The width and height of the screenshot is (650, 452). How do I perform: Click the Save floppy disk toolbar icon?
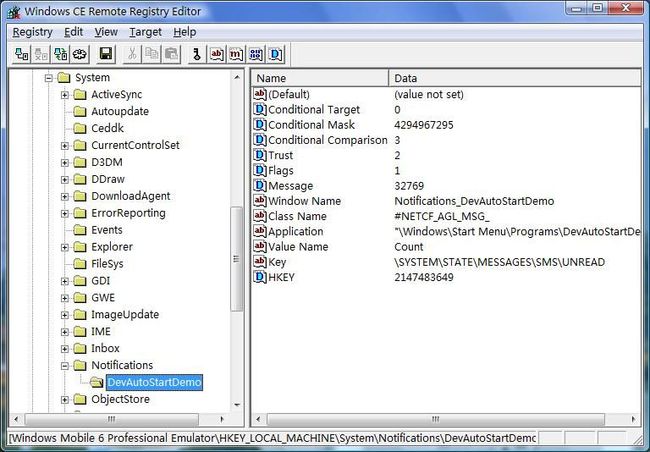pyautogui.click(x=106, y=54)
